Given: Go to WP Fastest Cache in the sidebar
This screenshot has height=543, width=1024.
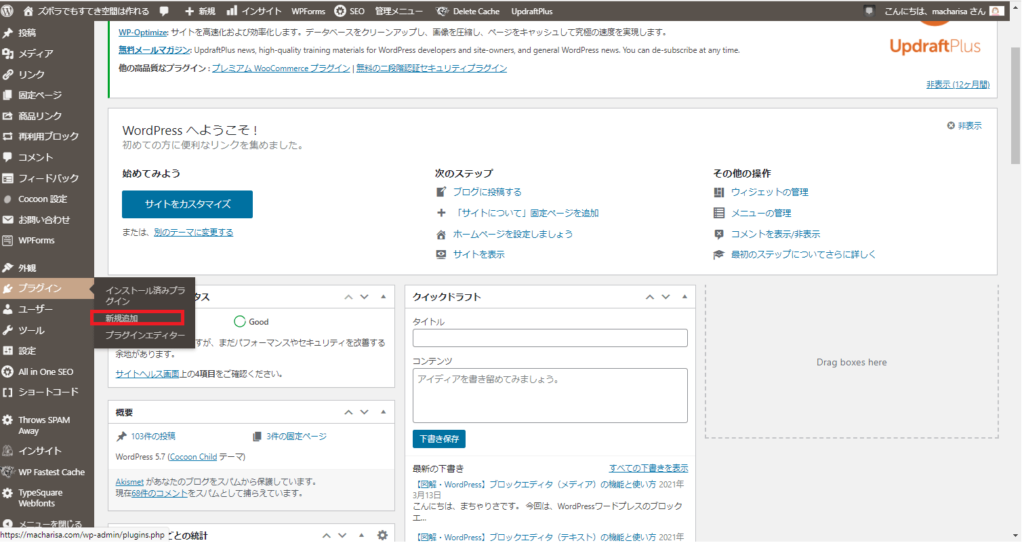Looking at the screenshot, I should tap(50, 472).
